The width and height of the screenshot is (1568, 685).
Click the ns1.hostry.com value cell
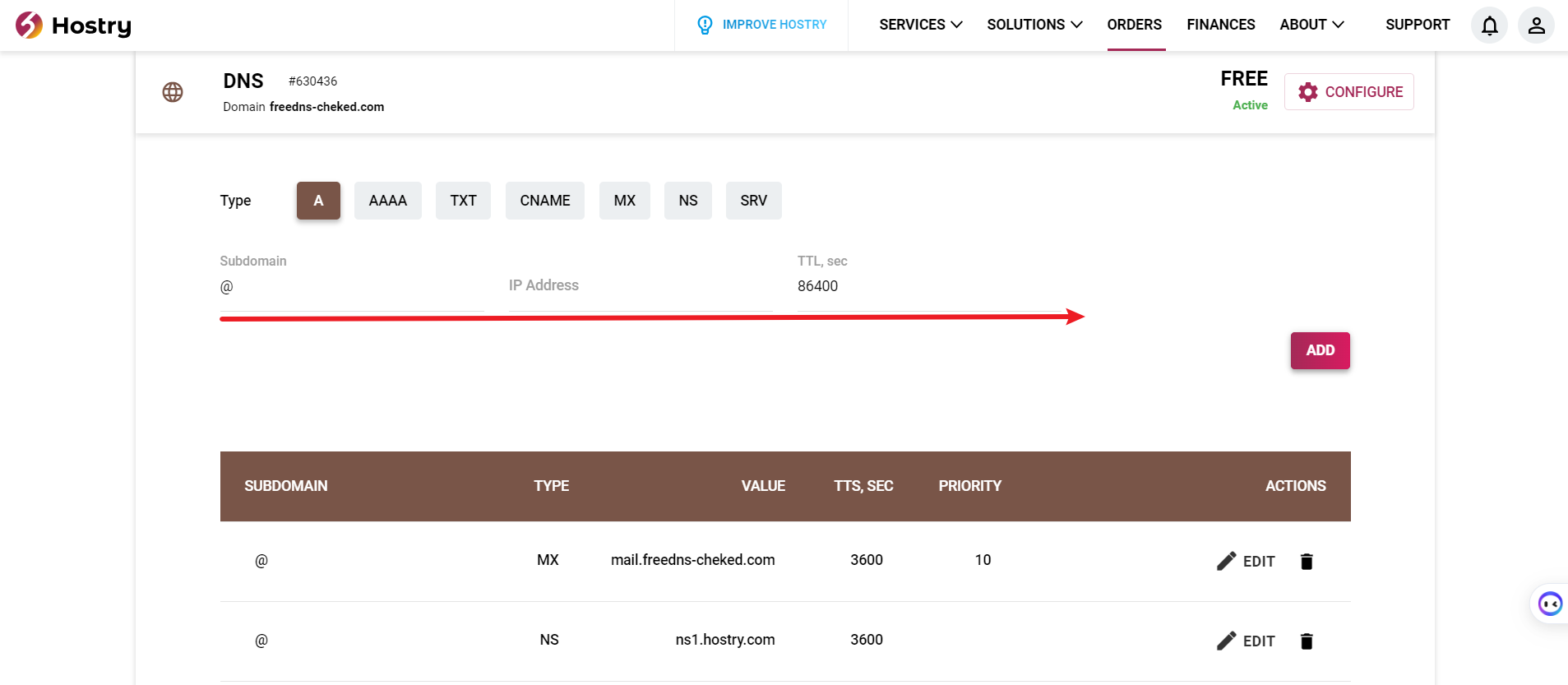pos(725,640)
